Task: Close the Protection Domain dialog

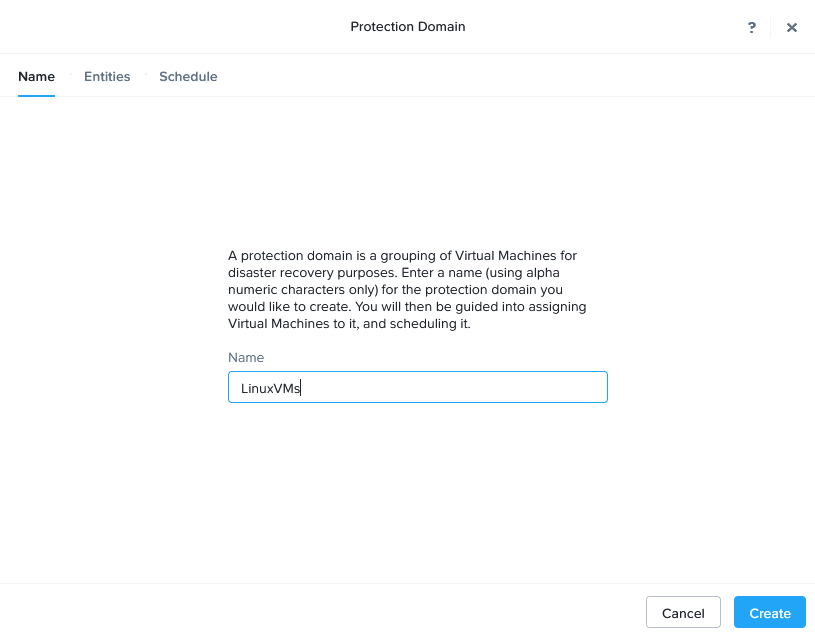Action: [x=792, y=27]
